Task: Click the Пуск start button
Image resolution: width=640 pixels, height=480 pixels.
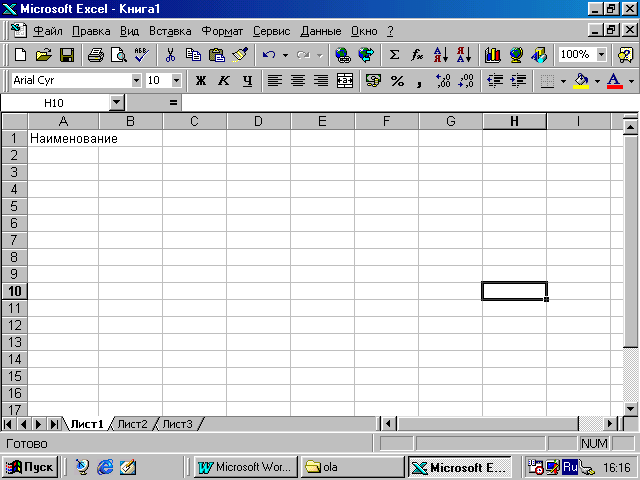Action: 30,467
